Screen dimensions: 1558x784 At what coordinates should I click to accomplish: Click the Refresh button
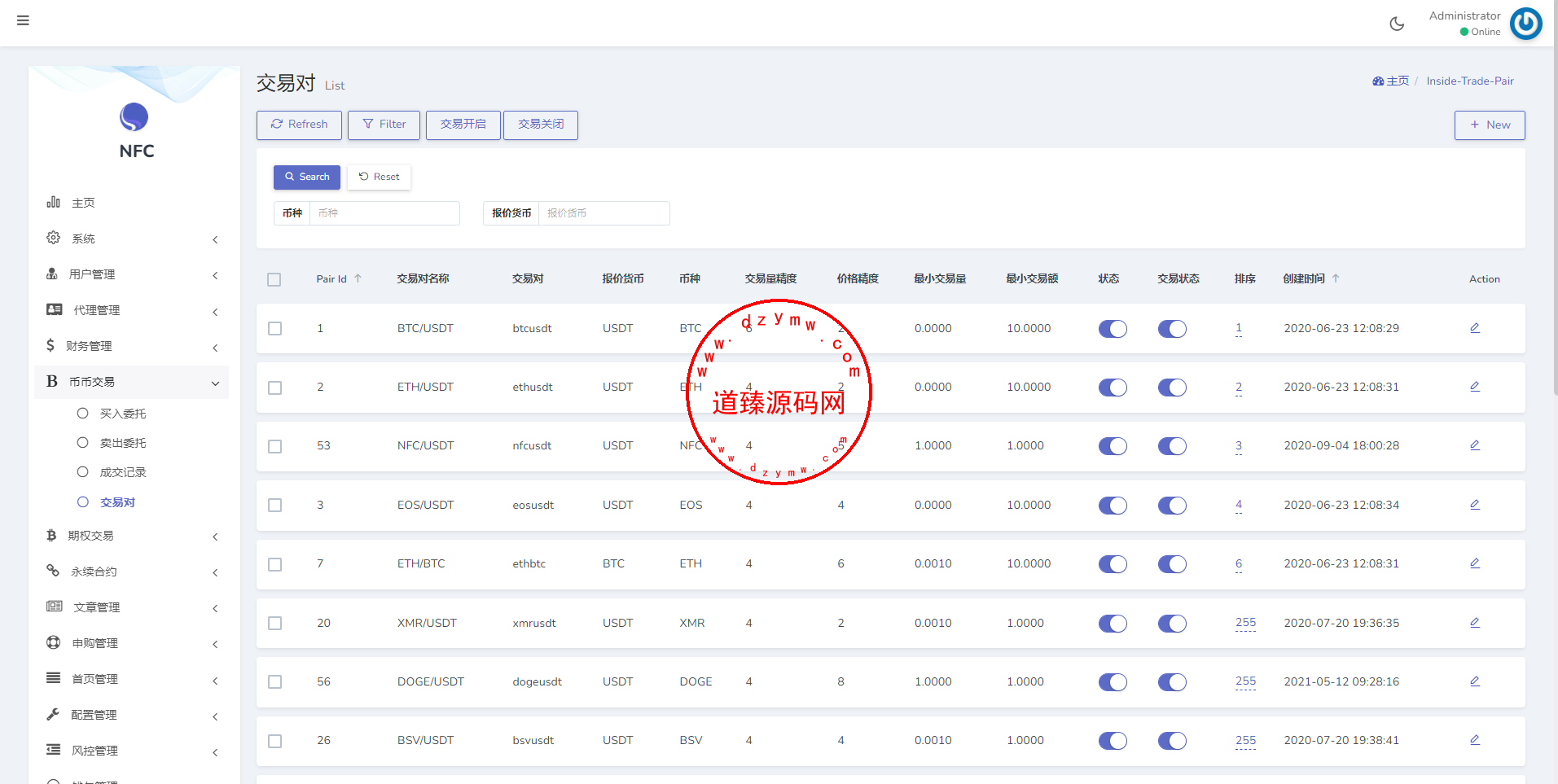tap(299, 125)
